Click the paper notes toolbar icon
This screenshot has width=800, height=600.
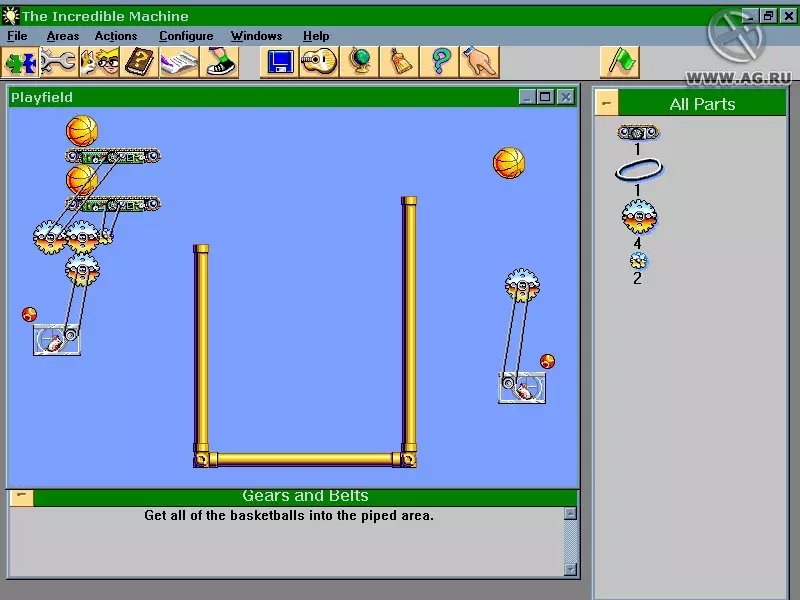click(x=179, y=62)
